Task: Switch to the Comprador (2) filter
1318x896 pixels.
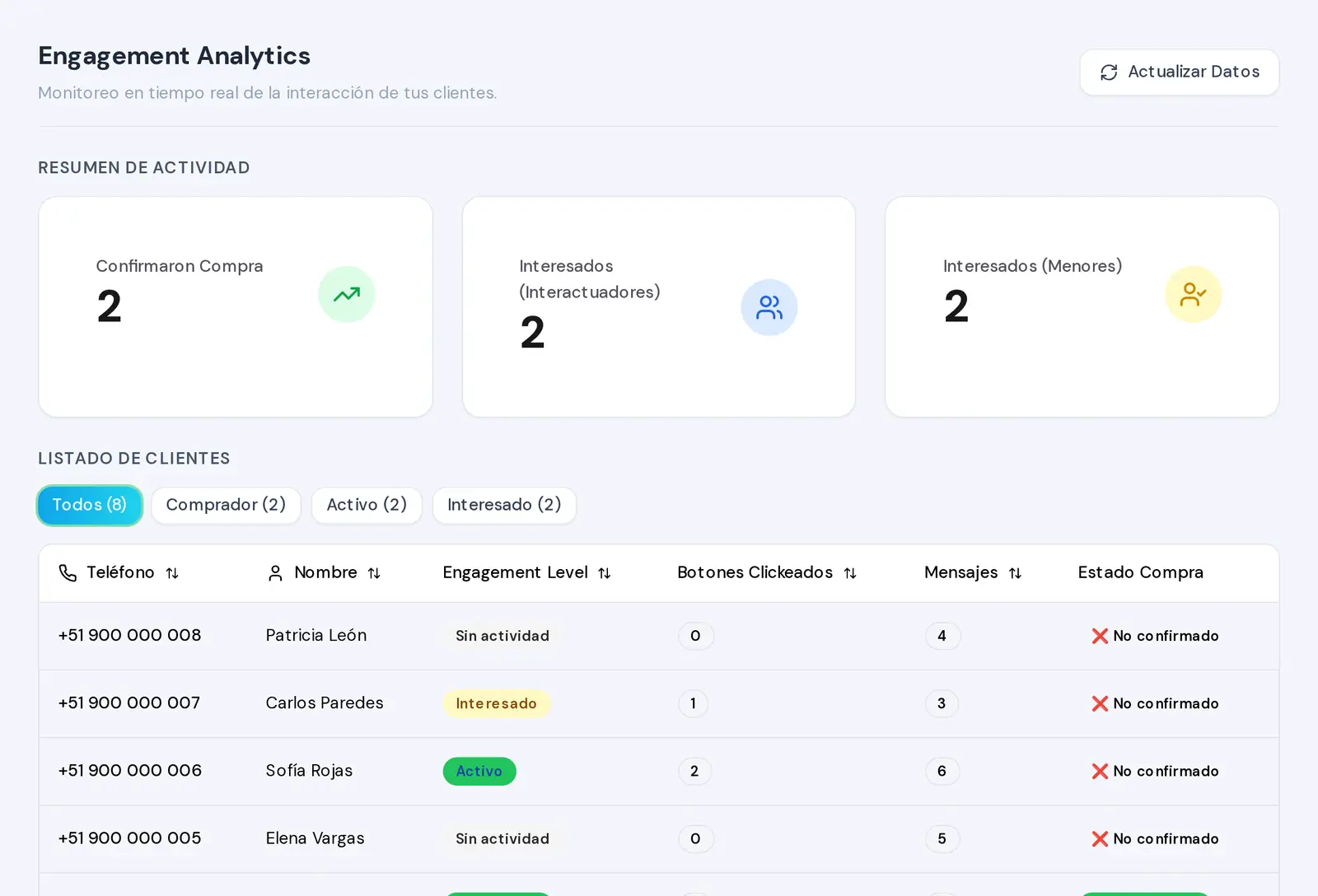Action: pyautogui.click(x=226, y=505)
